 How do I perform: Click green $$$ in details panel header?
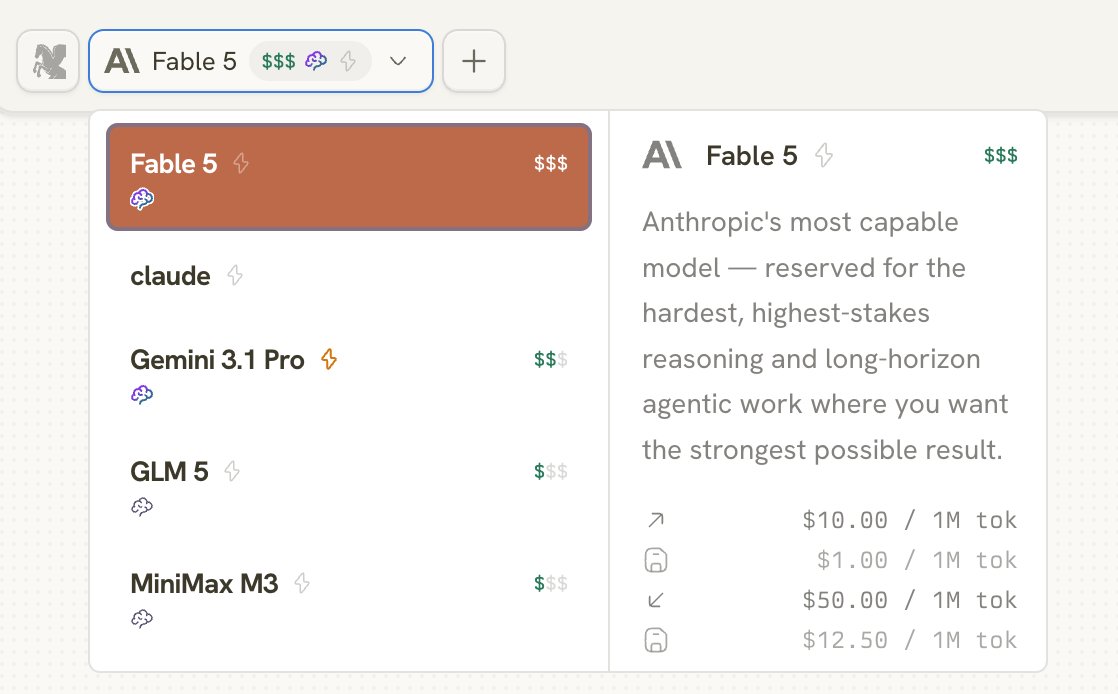(x=1000, y=155)
